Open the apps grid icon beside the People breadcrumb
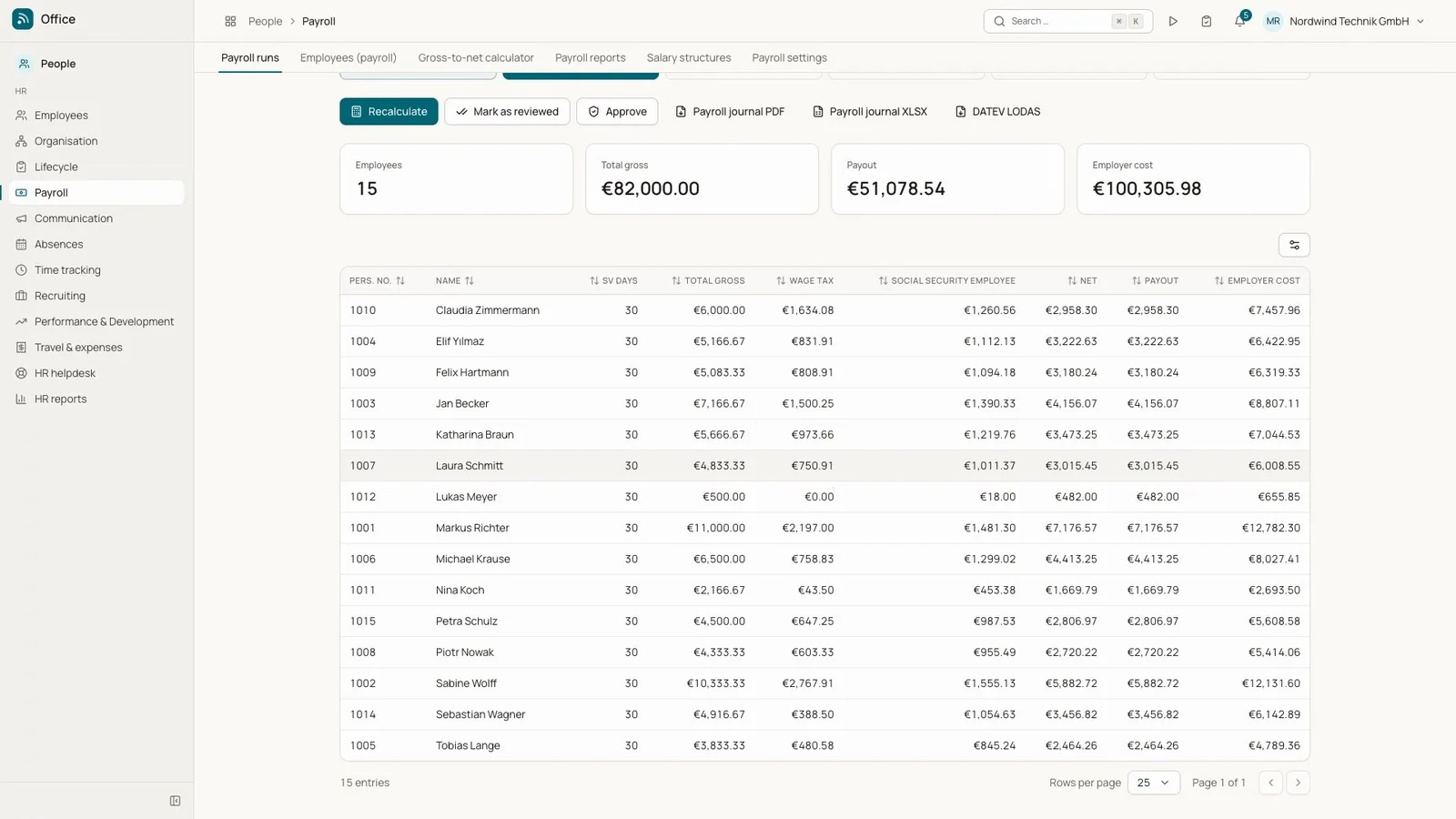 [230, 21]
